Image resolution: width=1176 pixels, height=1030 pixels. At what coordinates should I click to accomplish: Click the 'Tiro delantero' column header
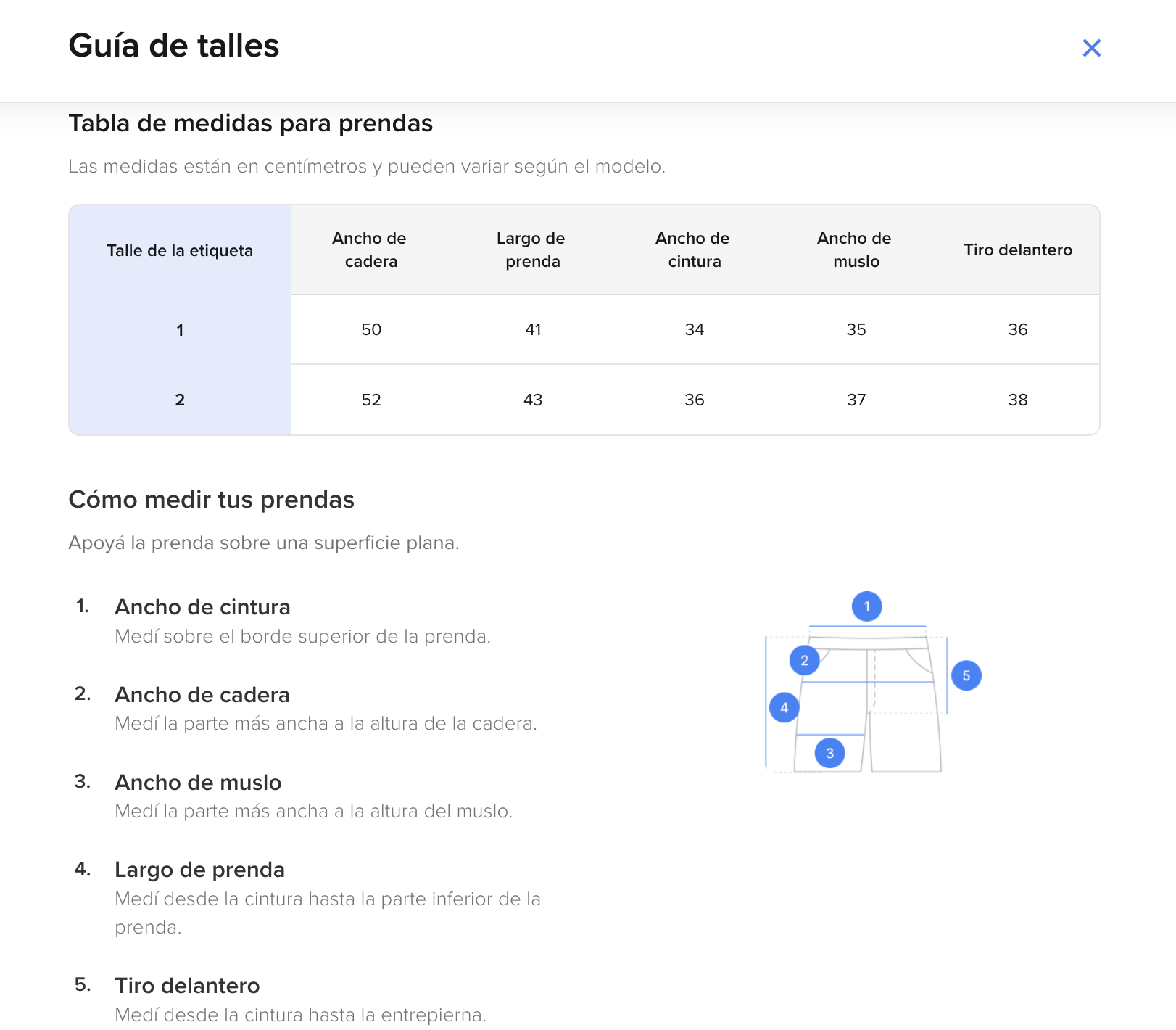(1017, 250)
